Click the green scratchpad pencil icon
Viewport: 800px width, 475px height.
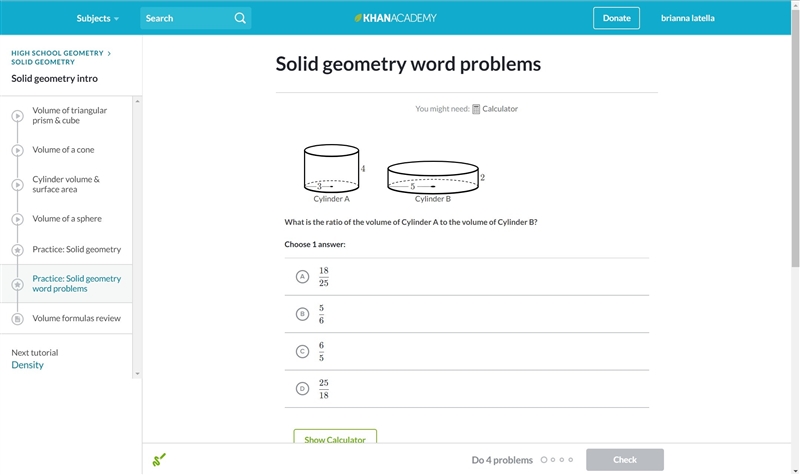[x=159, y=460]
